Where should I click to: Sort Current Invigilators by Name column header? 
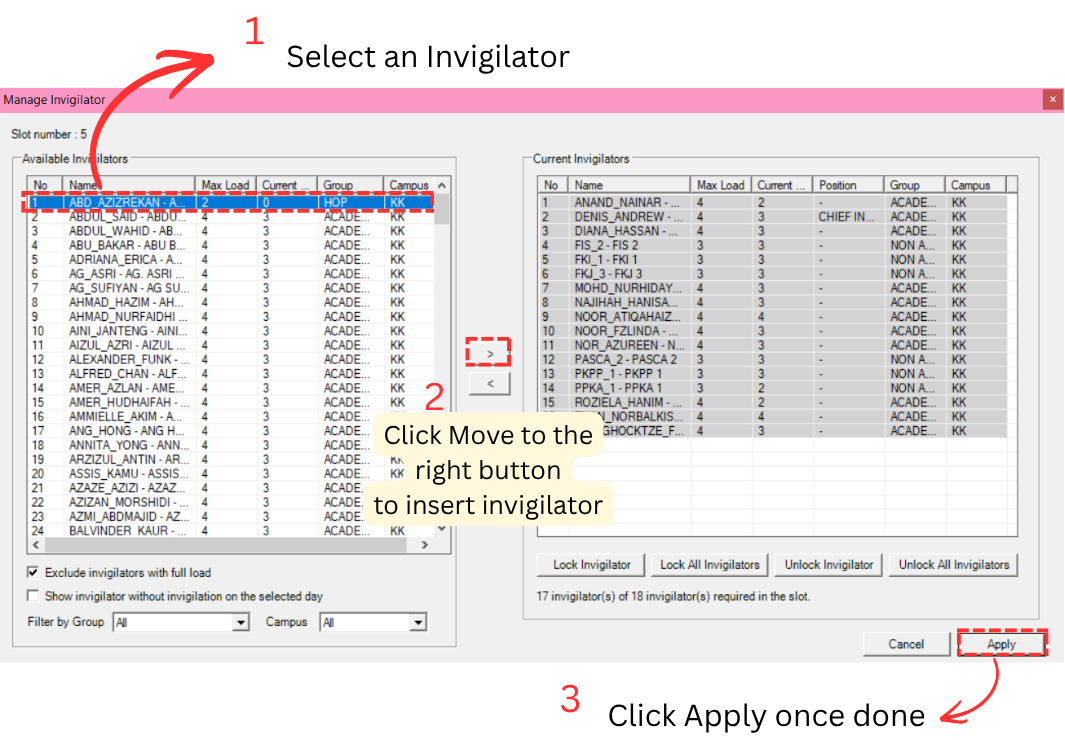point(629,185)
